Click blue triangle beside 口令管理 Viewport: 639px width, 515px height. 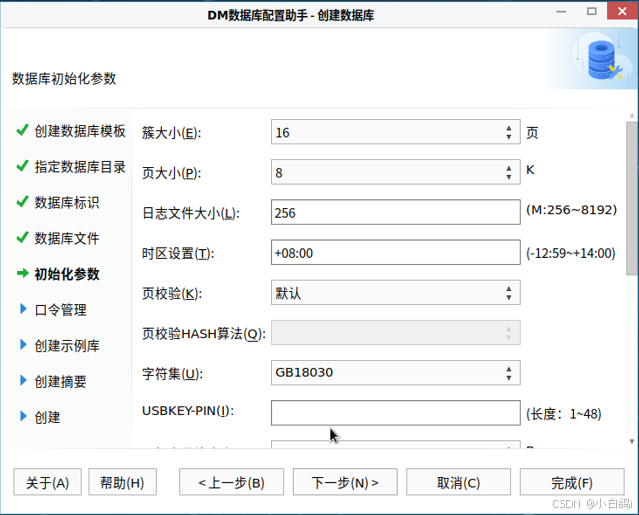(23, 309)
